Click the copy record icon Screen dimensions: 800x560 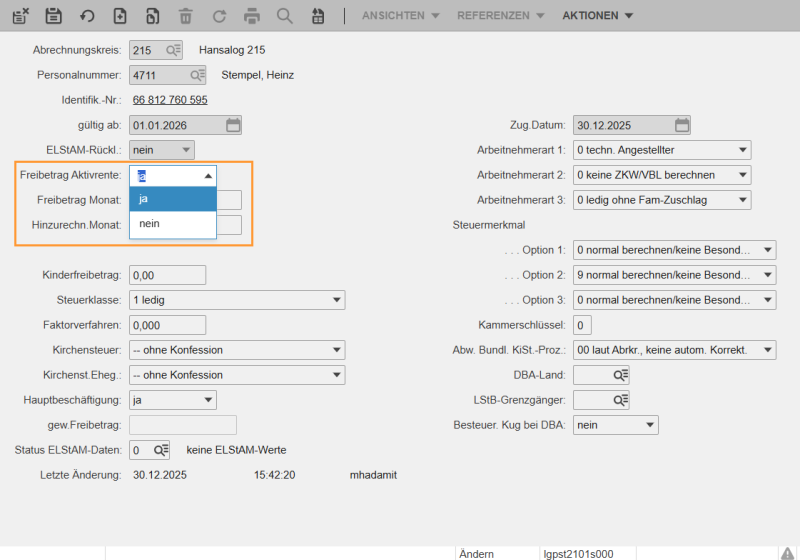tap(153, 16)
